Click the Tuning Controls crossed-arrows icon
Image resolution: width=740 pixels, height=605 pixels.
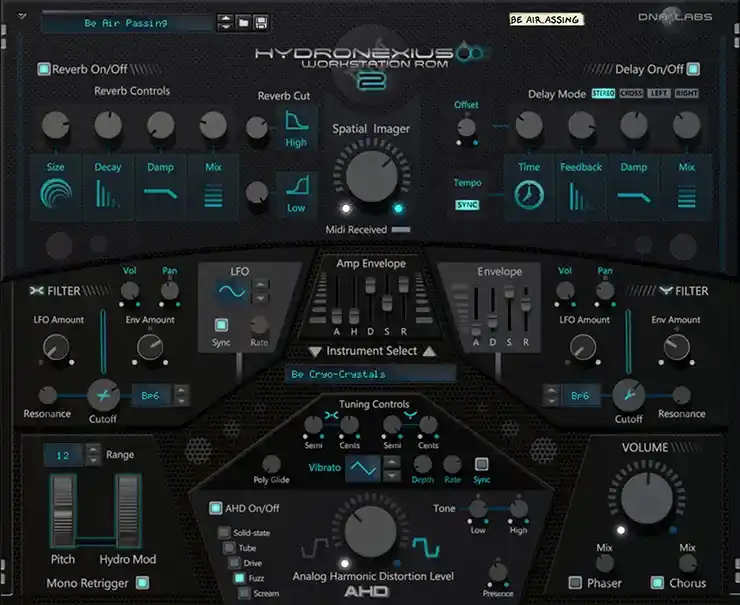(331, 415)
